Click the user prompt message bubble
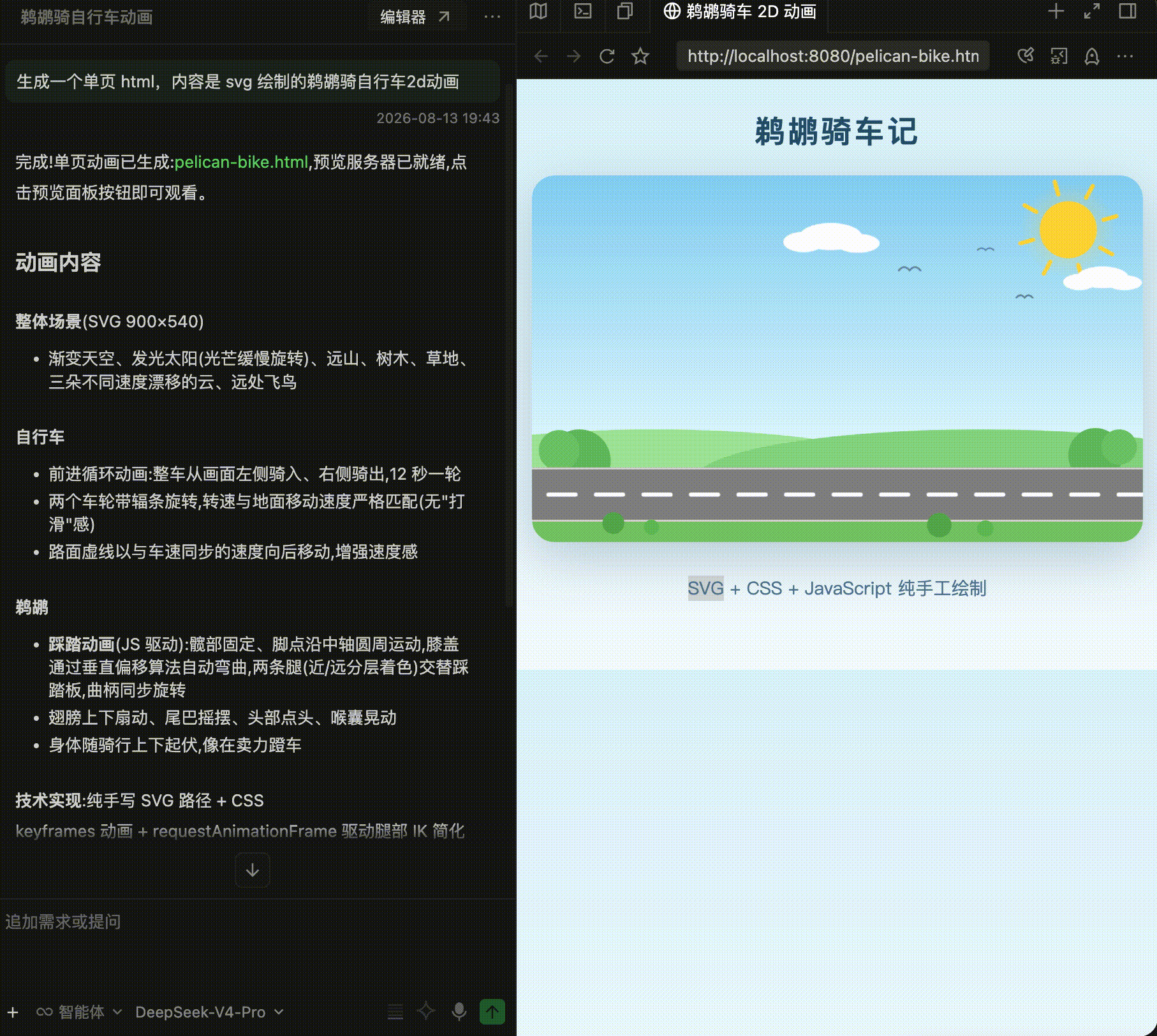 pyautogui.click(x=252, y=82)
